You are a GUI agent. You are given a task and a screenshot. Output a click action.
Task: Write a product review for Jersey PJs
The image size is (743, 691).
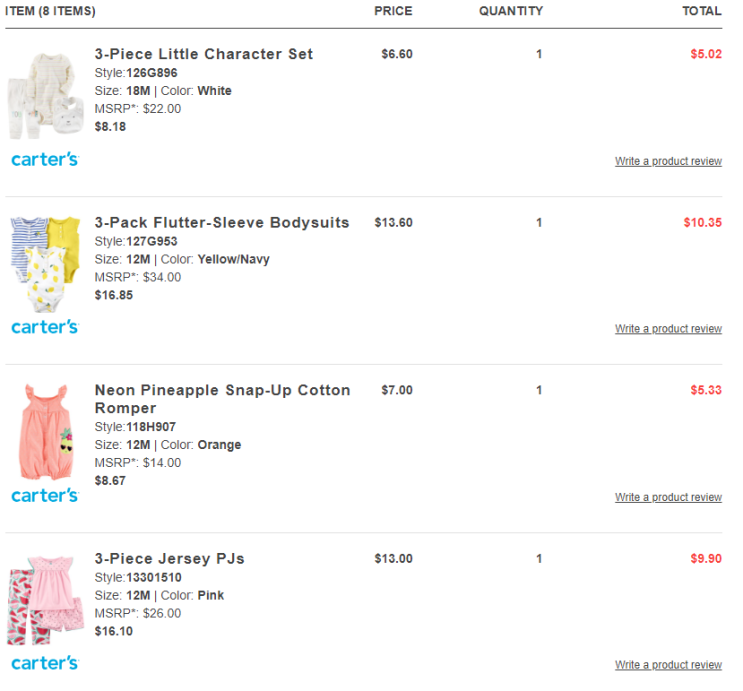(668, 665)
